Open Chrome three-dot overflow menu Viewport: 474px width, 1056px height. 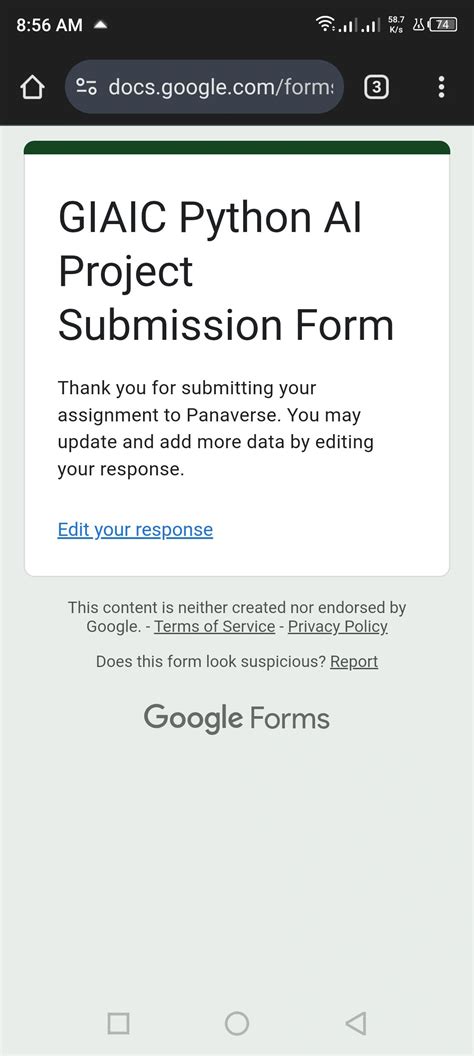(441, 87)
